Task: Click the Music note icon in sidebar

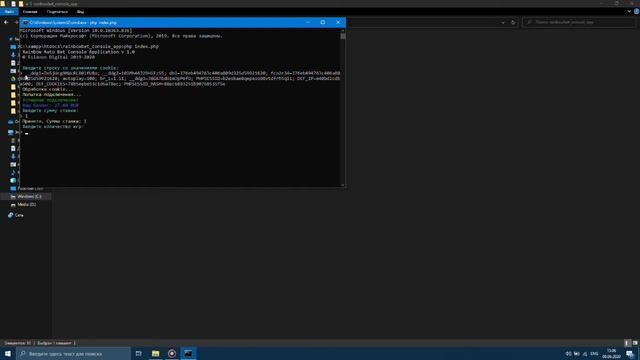Action: 13,172
